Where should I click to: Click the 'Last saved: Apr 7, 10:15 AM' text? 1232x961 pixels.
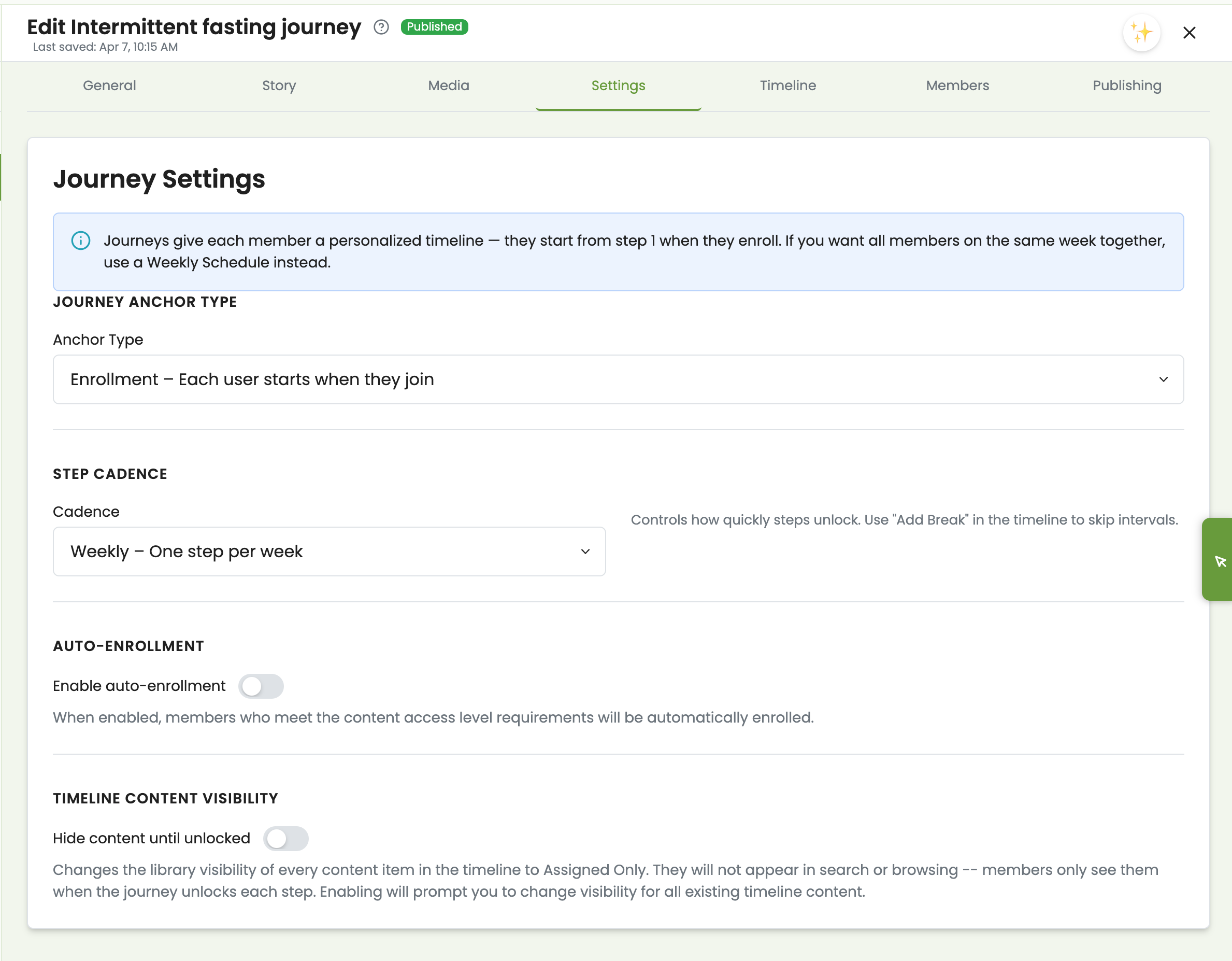pos(106,47)
